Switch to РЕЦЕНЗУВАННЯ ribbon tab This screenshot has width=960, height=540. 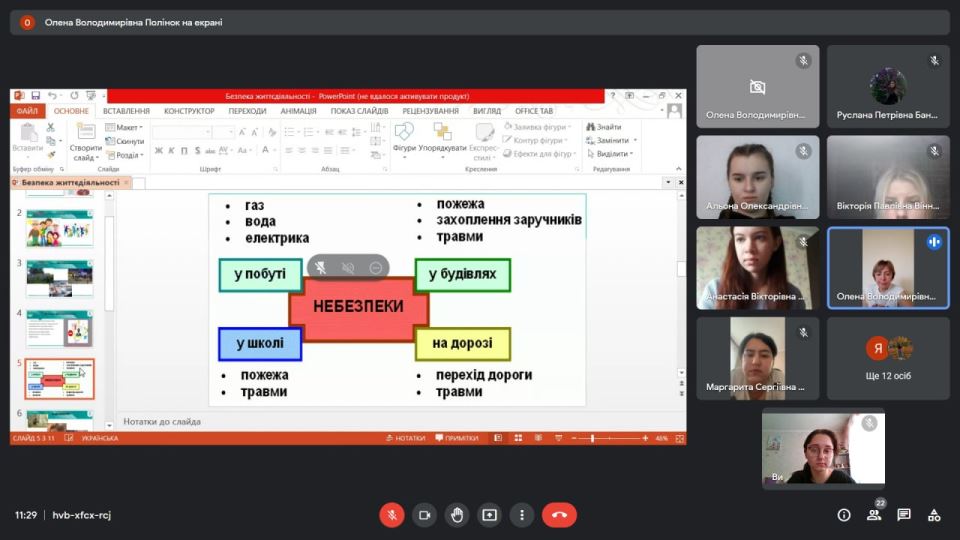pyautogui.click(x=430, y=111)
